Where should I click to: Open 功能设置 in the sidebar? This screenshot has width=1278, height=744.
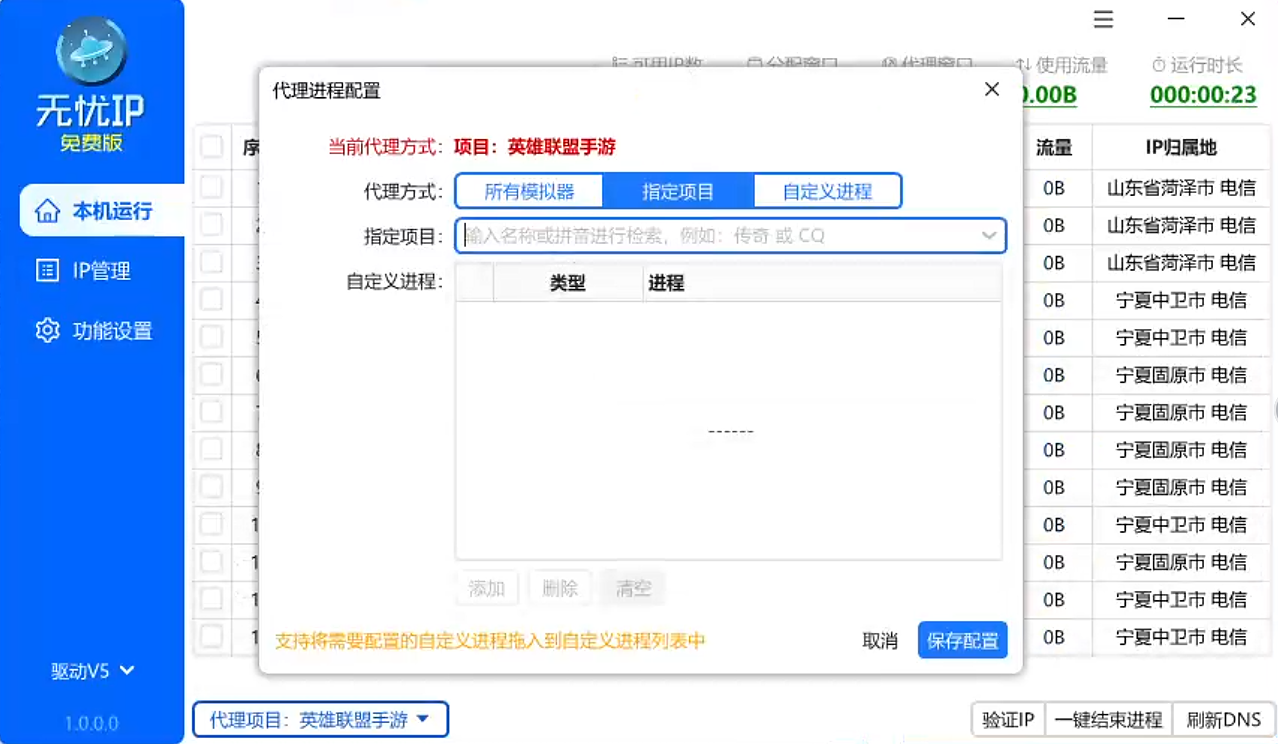(92, 331)
